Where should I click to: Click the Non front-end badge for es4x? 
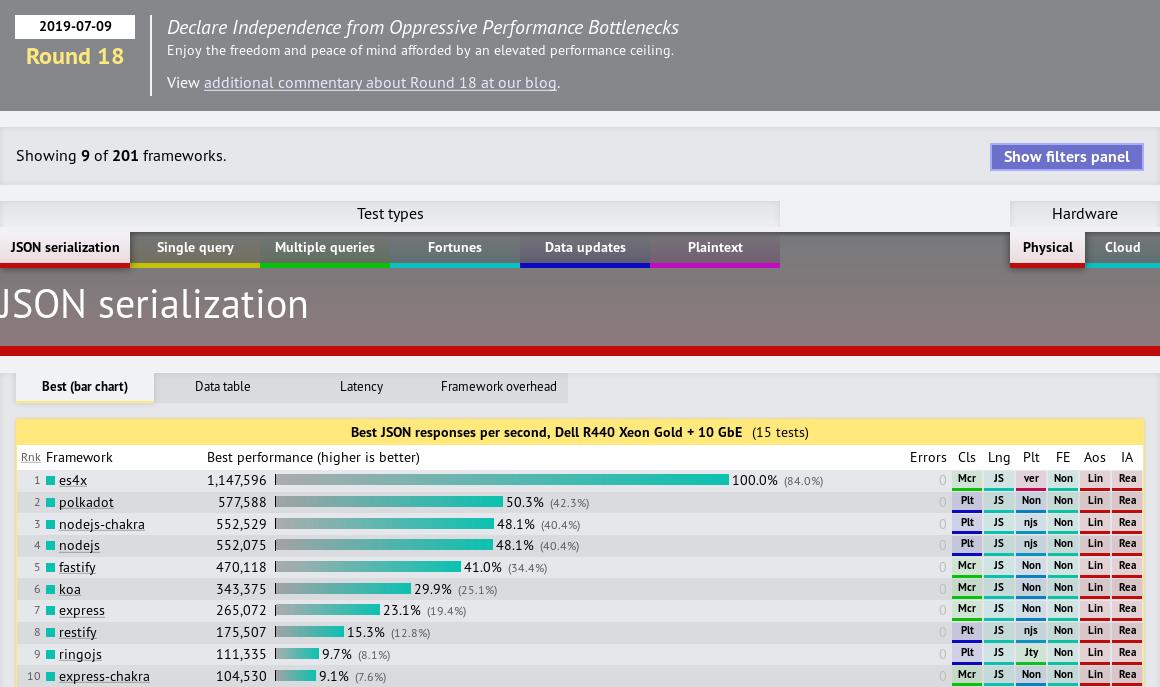point(1063,480)
